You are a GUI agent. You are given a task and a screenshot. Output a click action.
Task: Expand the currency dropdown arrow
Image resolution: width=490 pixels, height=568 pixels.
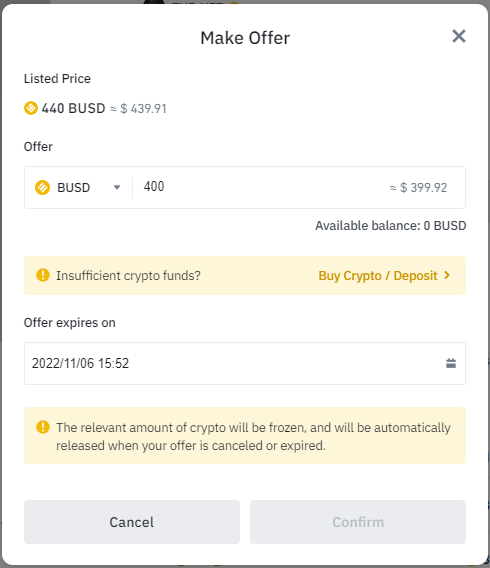[117, 187]
